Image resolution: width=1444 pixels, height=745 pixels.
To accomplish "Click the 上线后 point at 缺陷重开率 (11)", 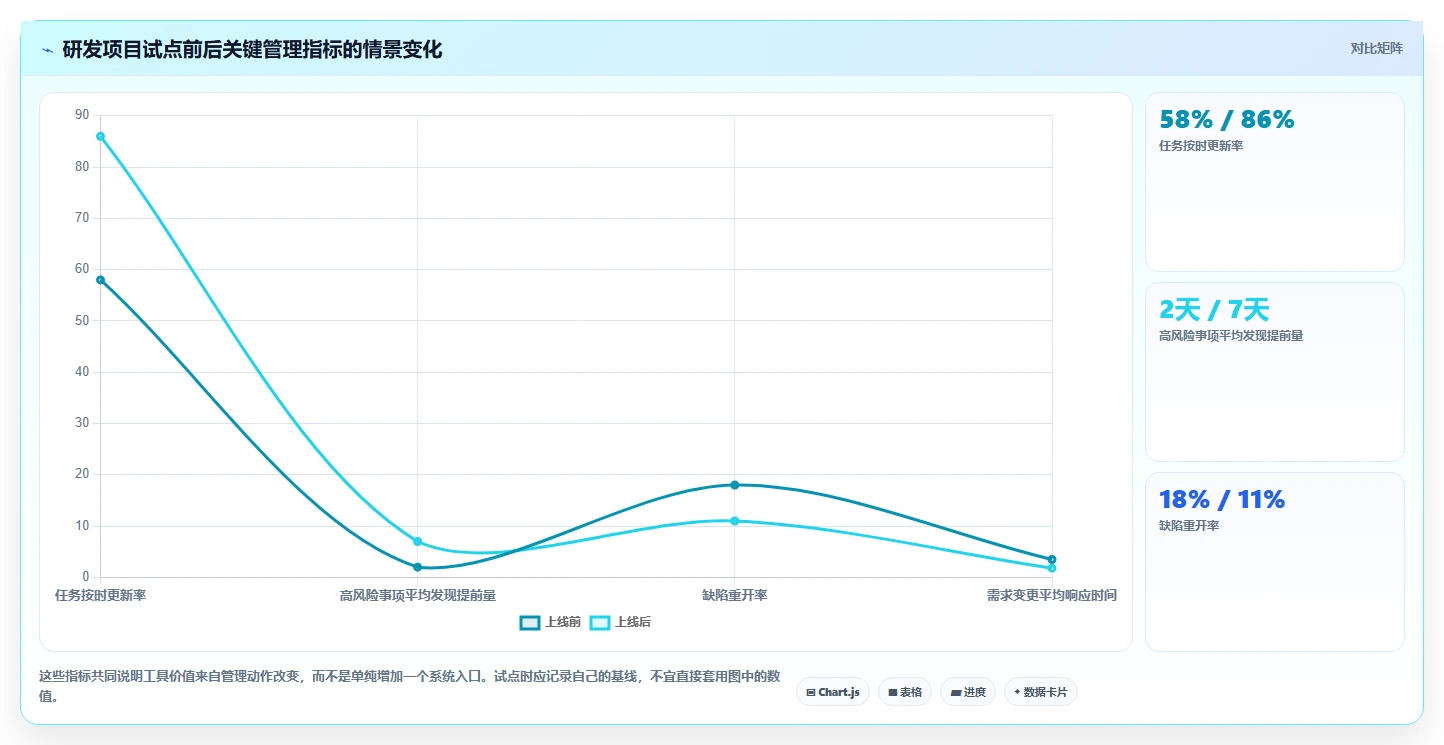I will tap(734, 521).
